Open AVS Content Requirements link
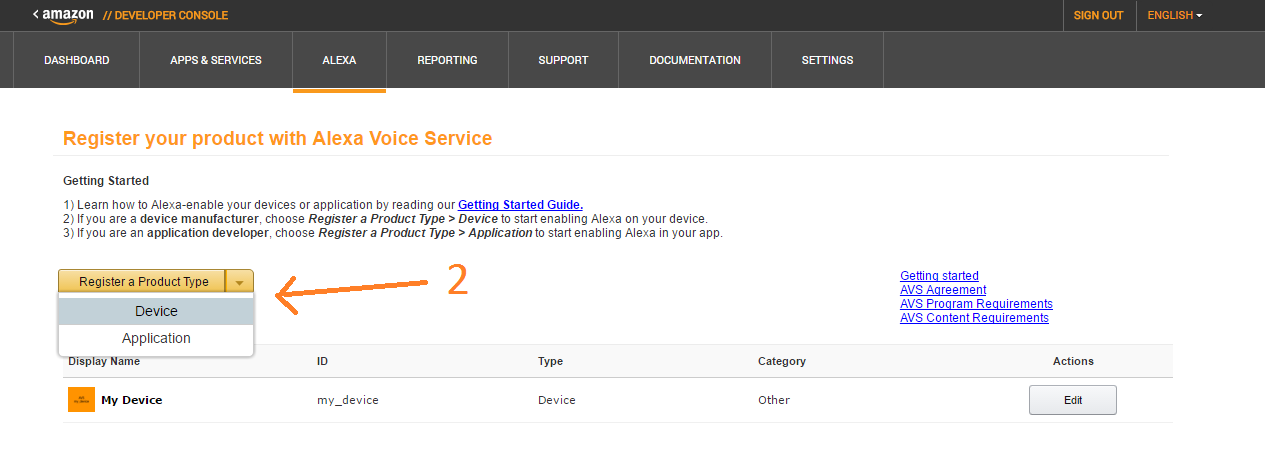The image size is (1265, 457). coord(974,318)
